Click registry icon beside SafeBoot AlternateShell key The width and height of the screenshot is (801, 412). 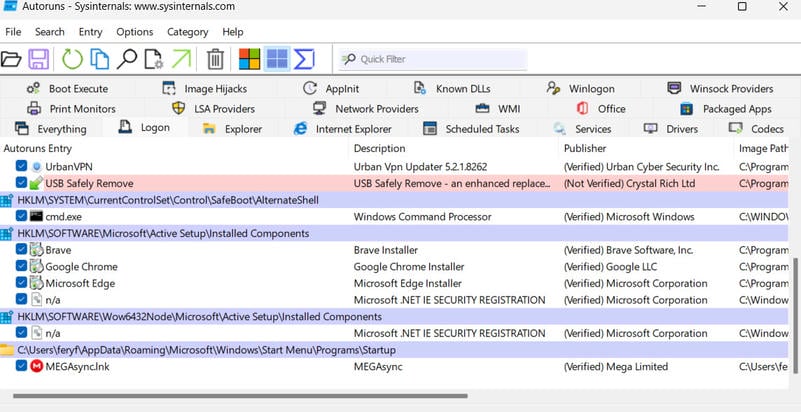pos(7,201)
